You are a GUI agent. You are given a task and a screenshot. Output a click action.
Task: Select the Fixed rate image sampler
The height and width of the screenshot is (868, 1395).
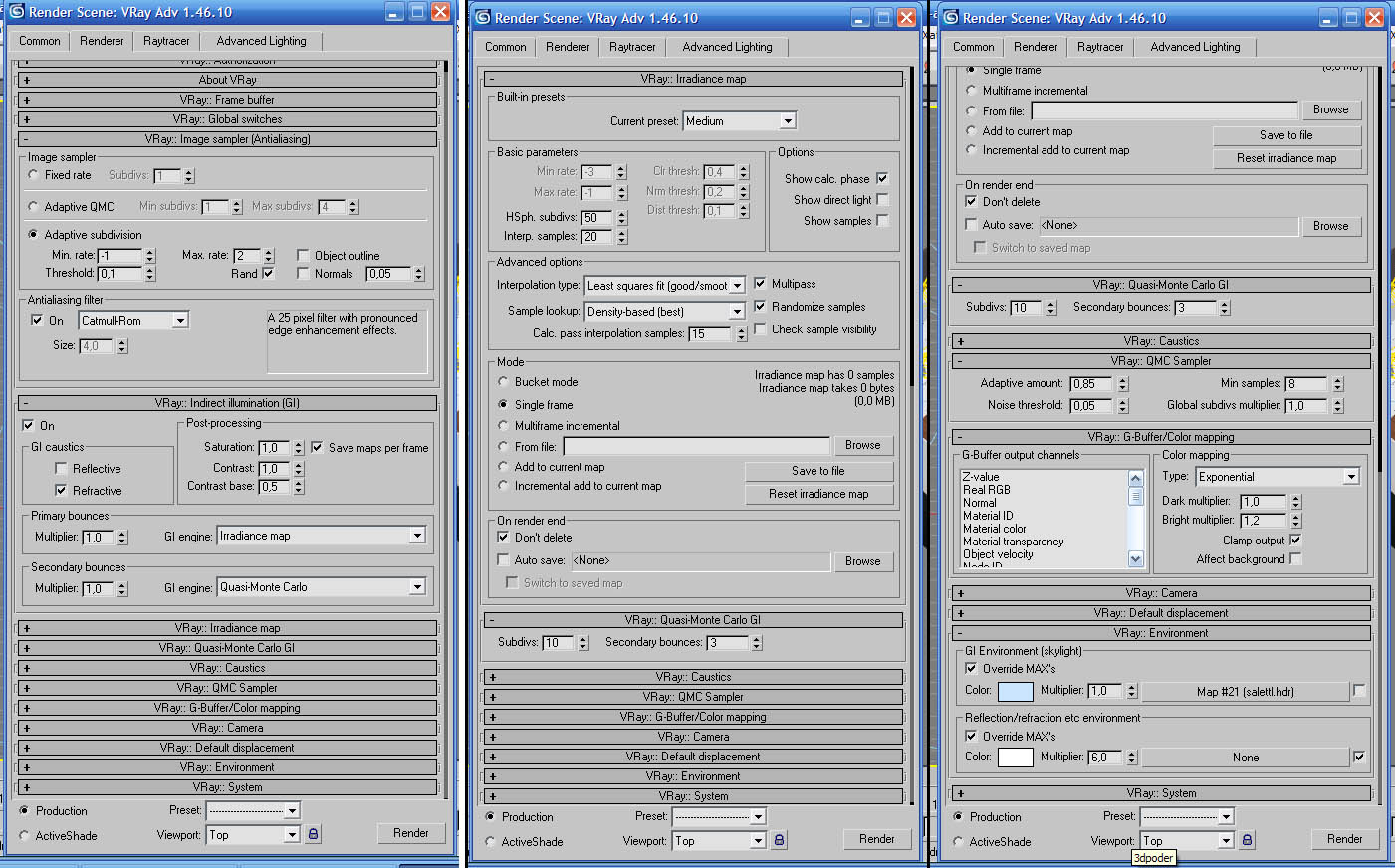[34, 175]
